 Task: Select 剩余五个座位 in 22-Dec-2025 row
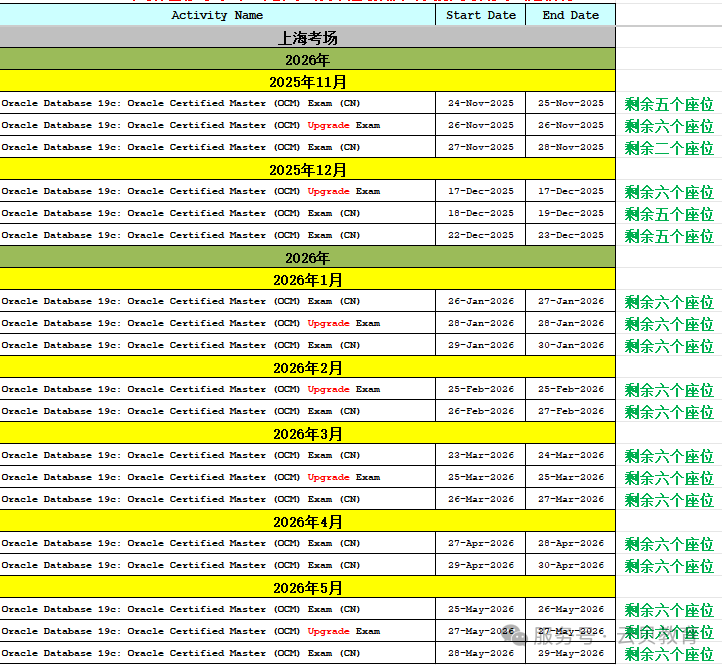tap(669, 236)
